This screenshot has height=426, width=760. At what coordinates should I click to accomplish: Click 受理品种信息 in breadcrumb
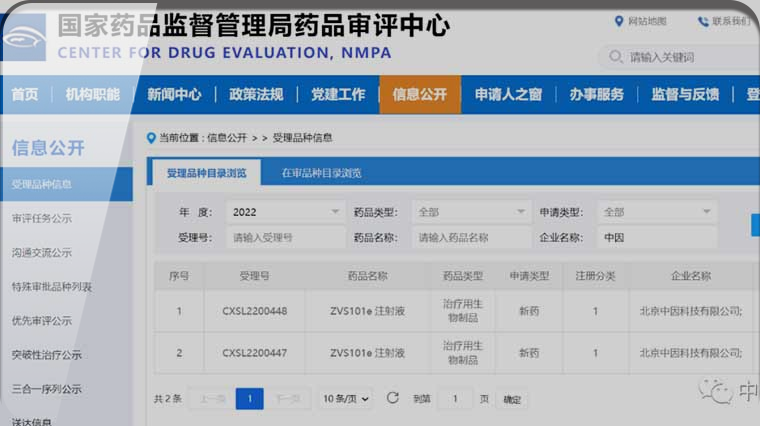pyautogui.click(x=302, y=138)
